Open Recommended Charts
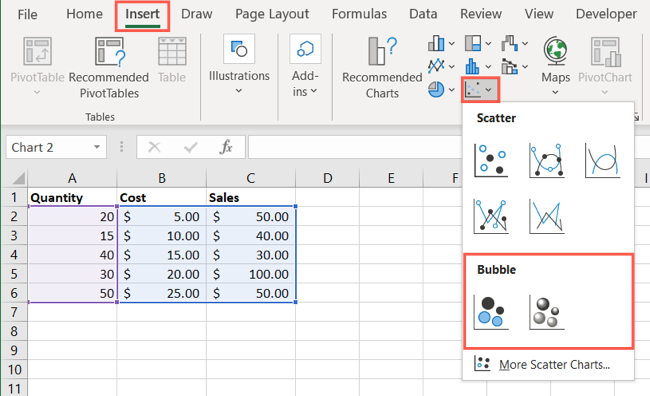 (382, 68)
